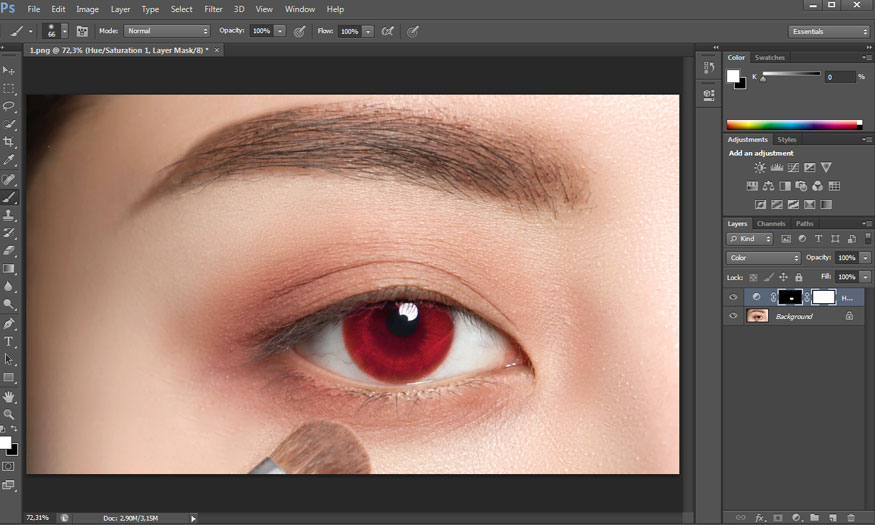875x525 pixels.
Task: Add a Curves adjustment
Action: pyautogui.click(x=793, y=167)
